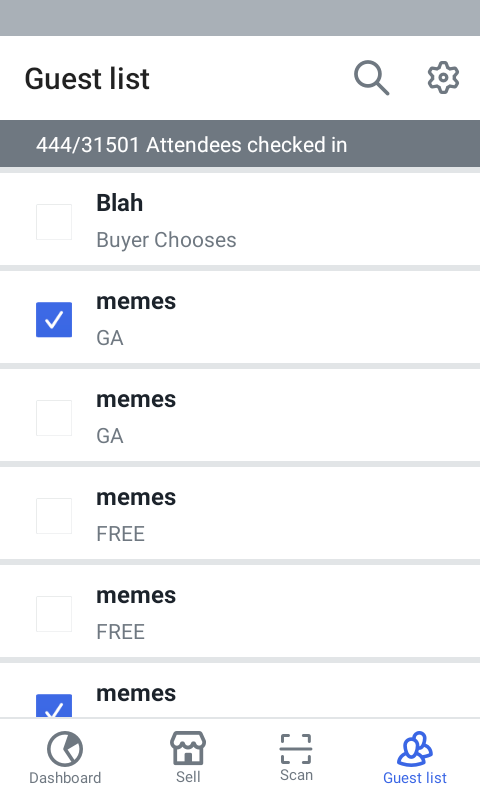Viewport: 480px width, 800px height.
Task: Switch to the Sell tab label
Action: pyautogui.click(x=188, y=777)
